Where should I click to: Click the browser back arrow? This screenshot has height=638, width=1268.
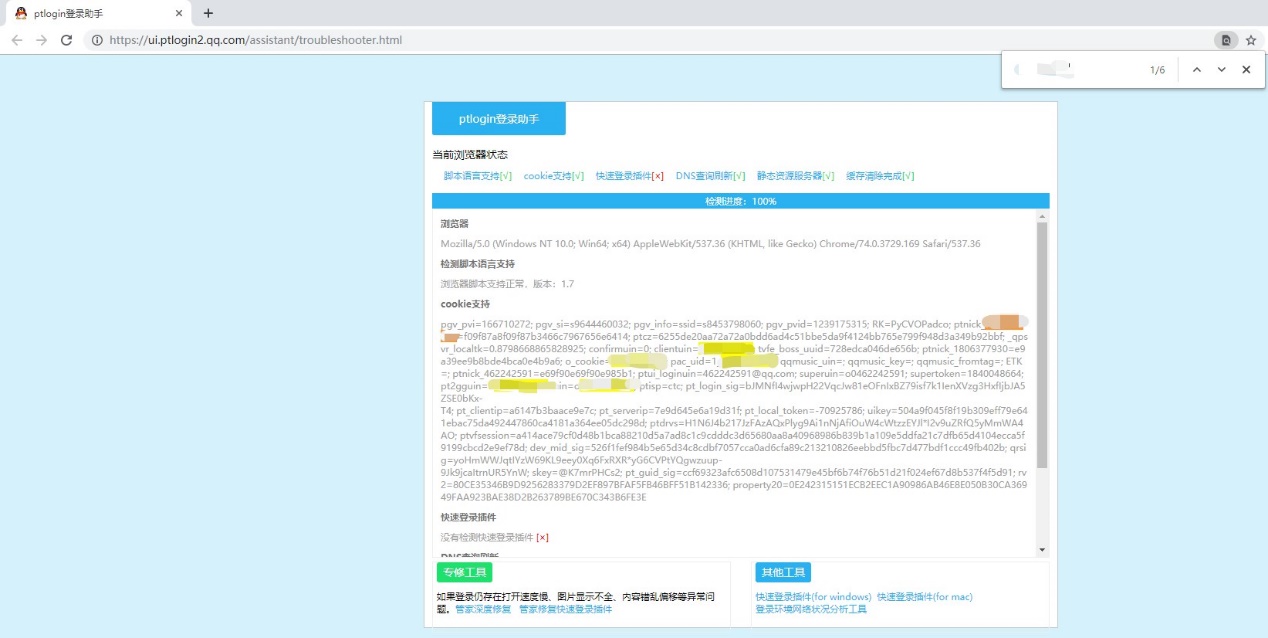tap(17, 40)
